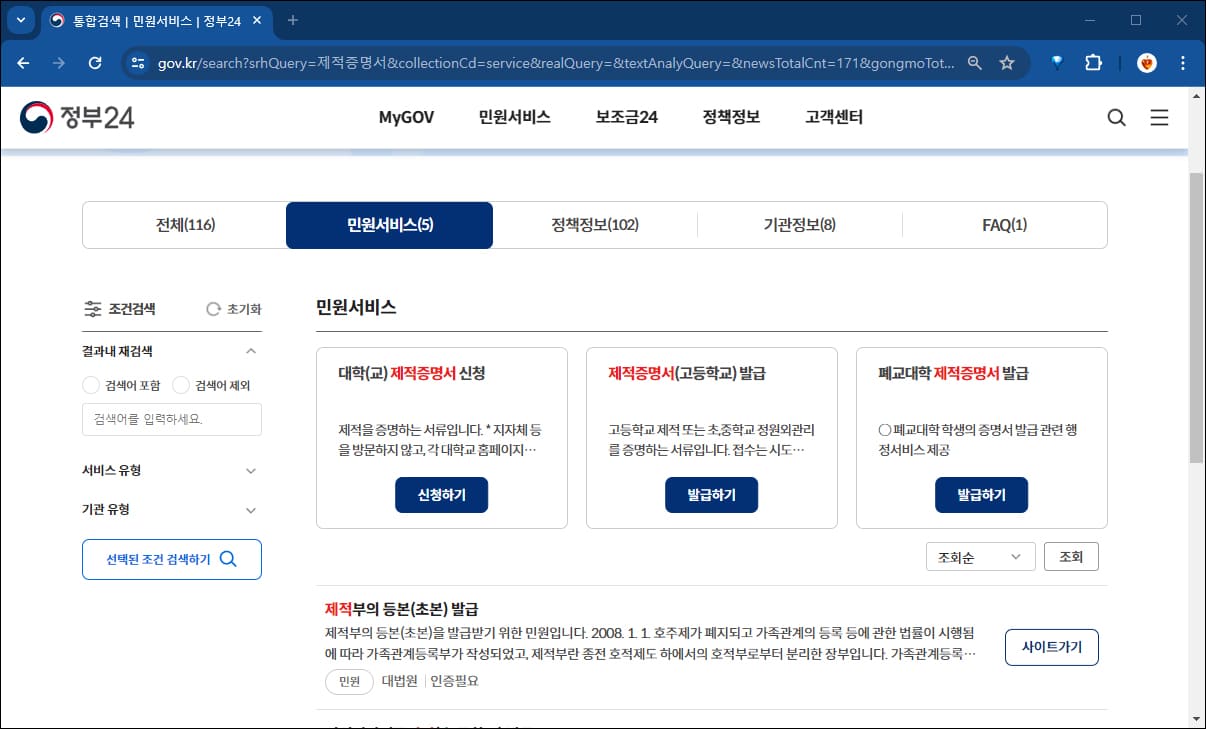Collapse the 결과내 재검색 section
Viewport: 1206px width, 729px height.
(x=253, y=350)
